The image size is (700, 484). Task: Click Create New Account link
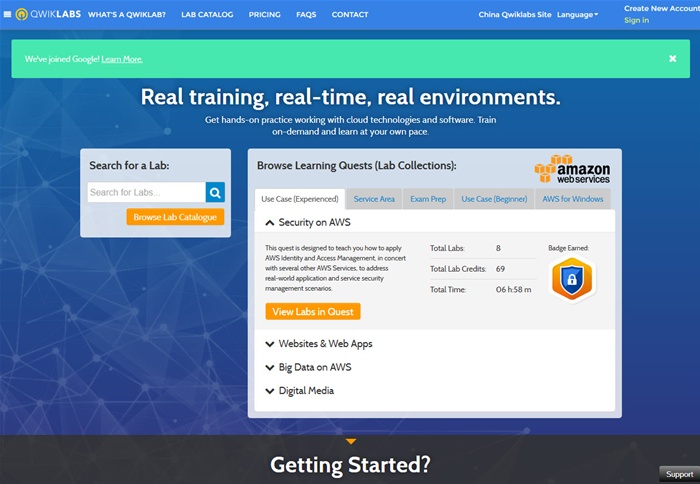point(662,8)
